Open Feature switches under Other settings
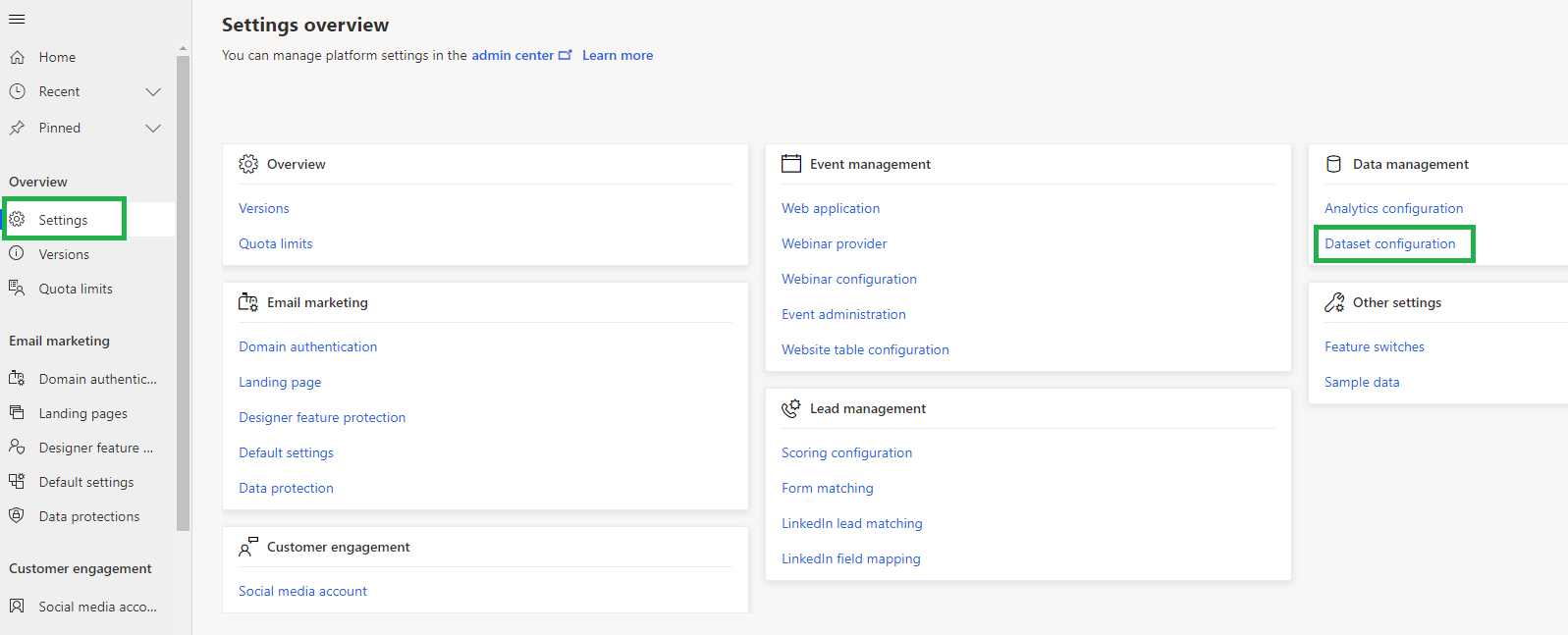Image resolution: width=1568 pixels, height=635 pixels. click(x=1374, y=347)
